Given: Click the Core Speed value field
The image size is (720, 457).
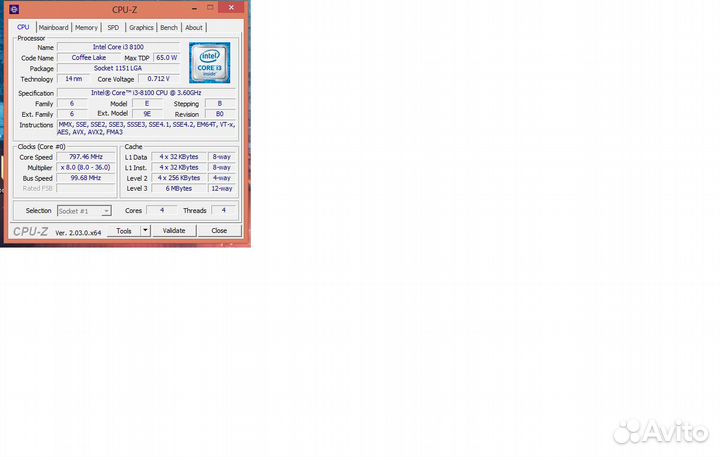Looking at the screenshot, I should (x=86, y=157).
